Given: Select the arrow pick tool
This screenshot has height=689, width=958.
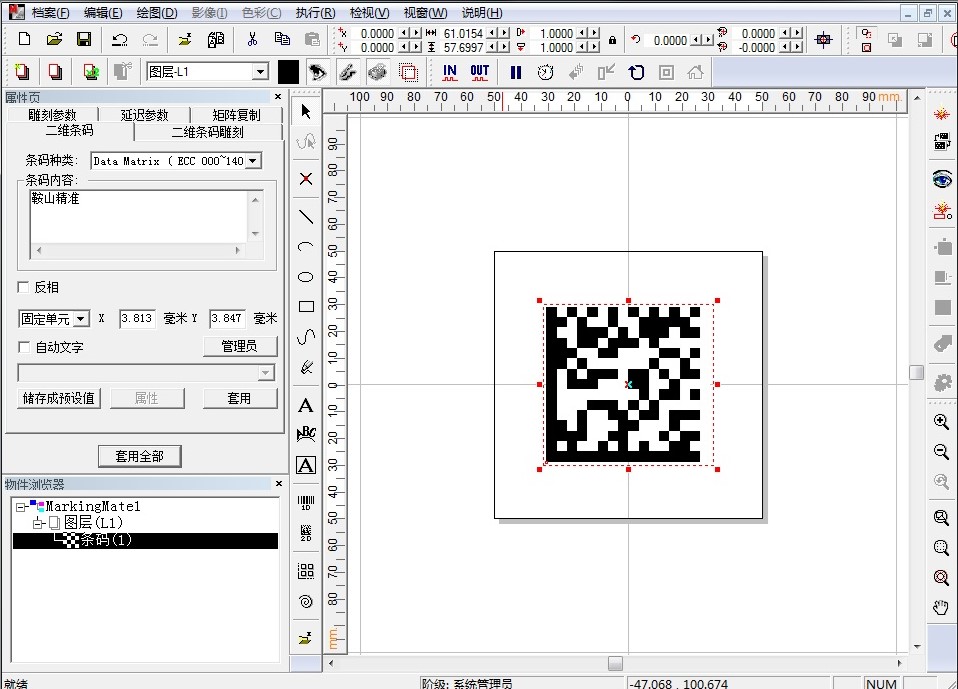Looking at the screenshot, I should pyautogui.click(x=306, y=111).
